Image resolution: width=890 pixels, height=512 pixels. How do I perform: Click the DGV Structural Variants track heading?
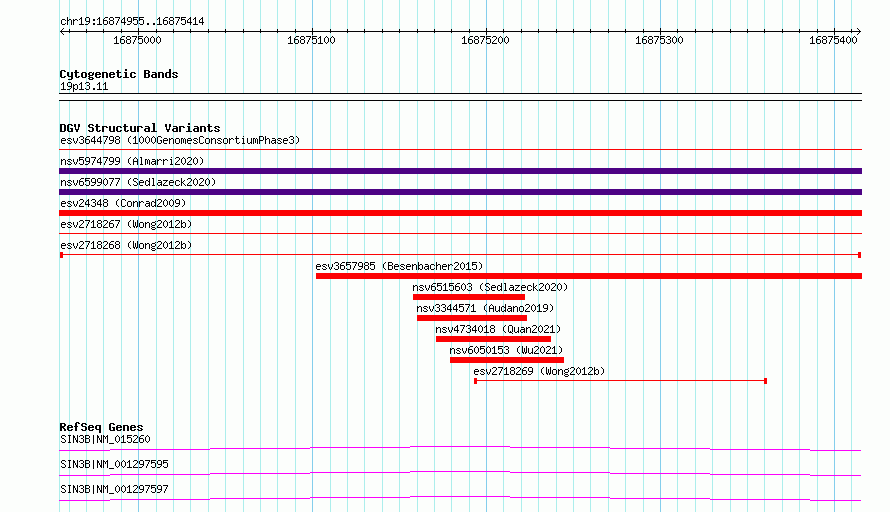click(x=140, y=128)
